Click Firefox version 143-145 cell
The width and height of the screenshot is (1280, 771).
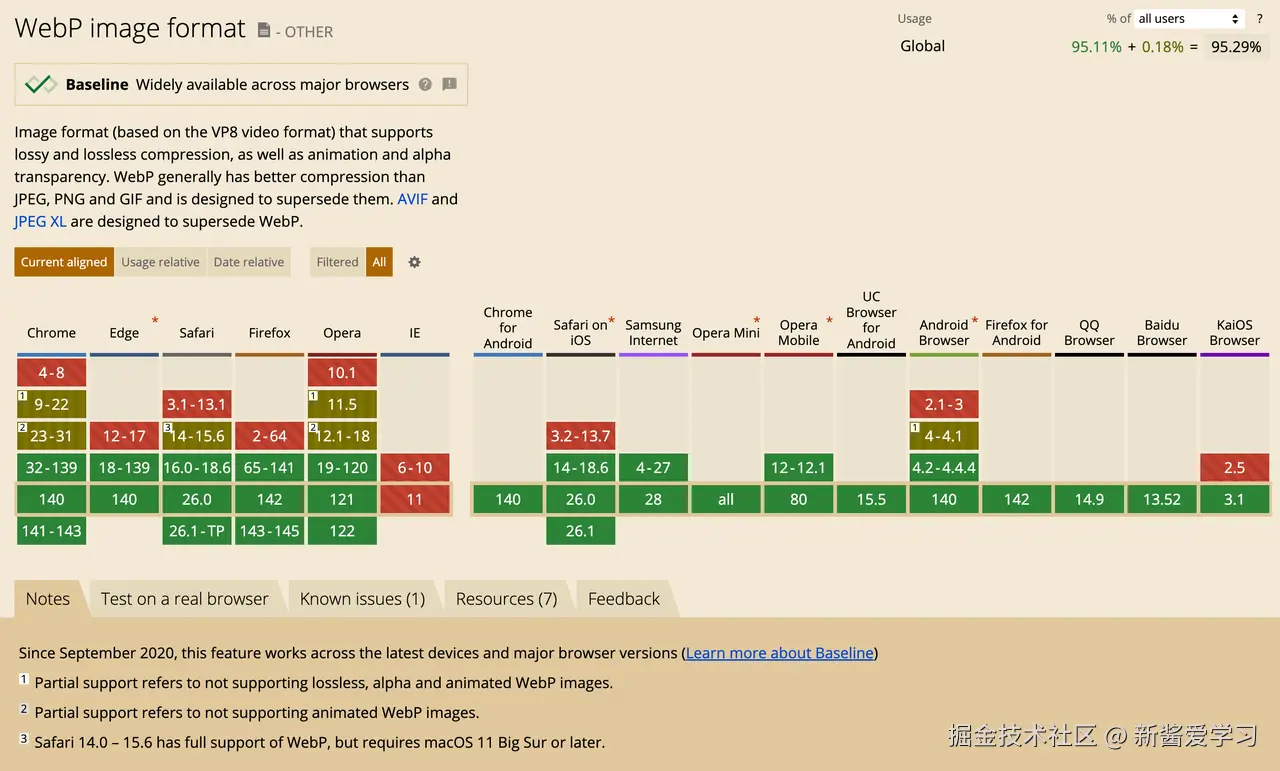coord(270,531)
